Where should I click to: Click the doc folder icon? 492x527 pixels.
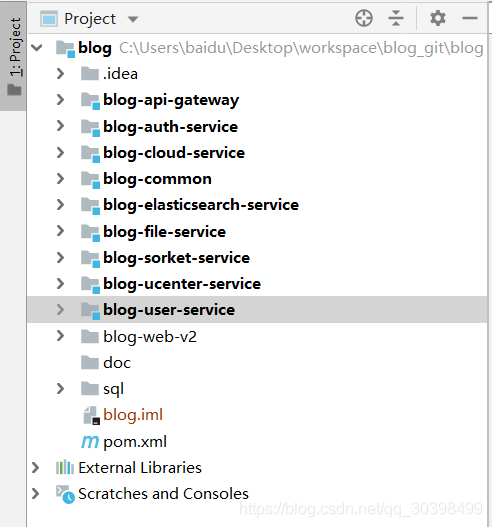pyautogui.click(x=90, y=363)
